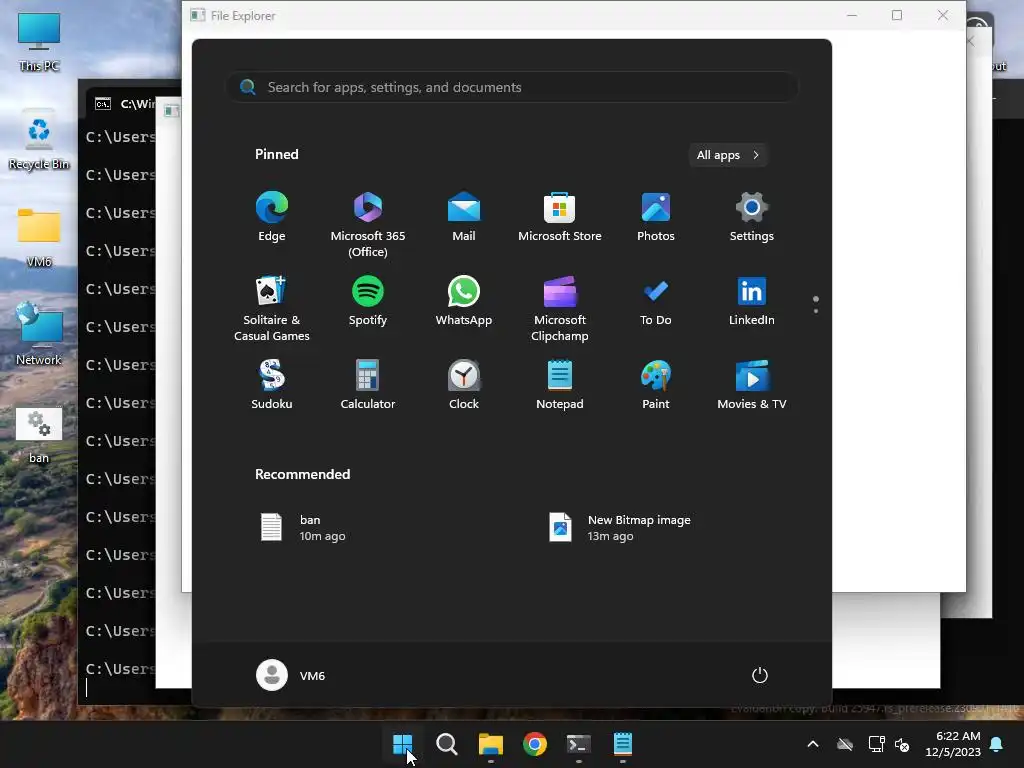Click the VM6 user account button

point(291,675)
